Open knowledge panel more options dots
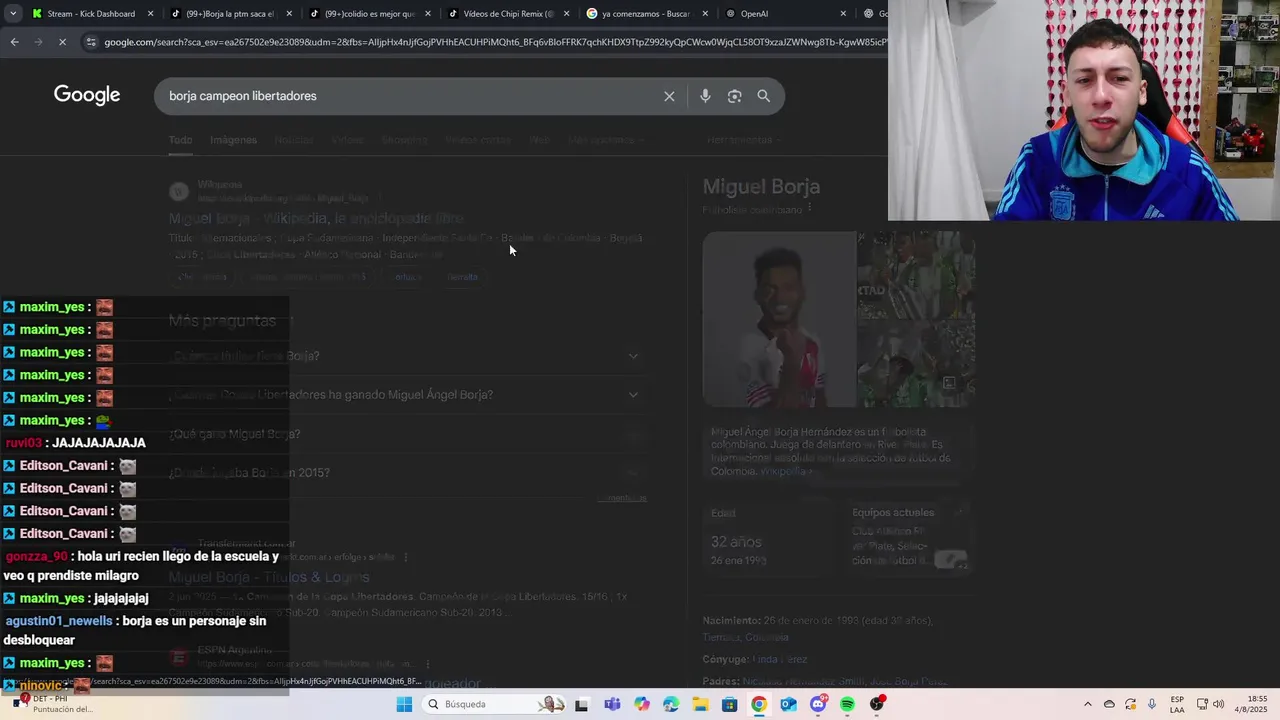 click(809, 209)
